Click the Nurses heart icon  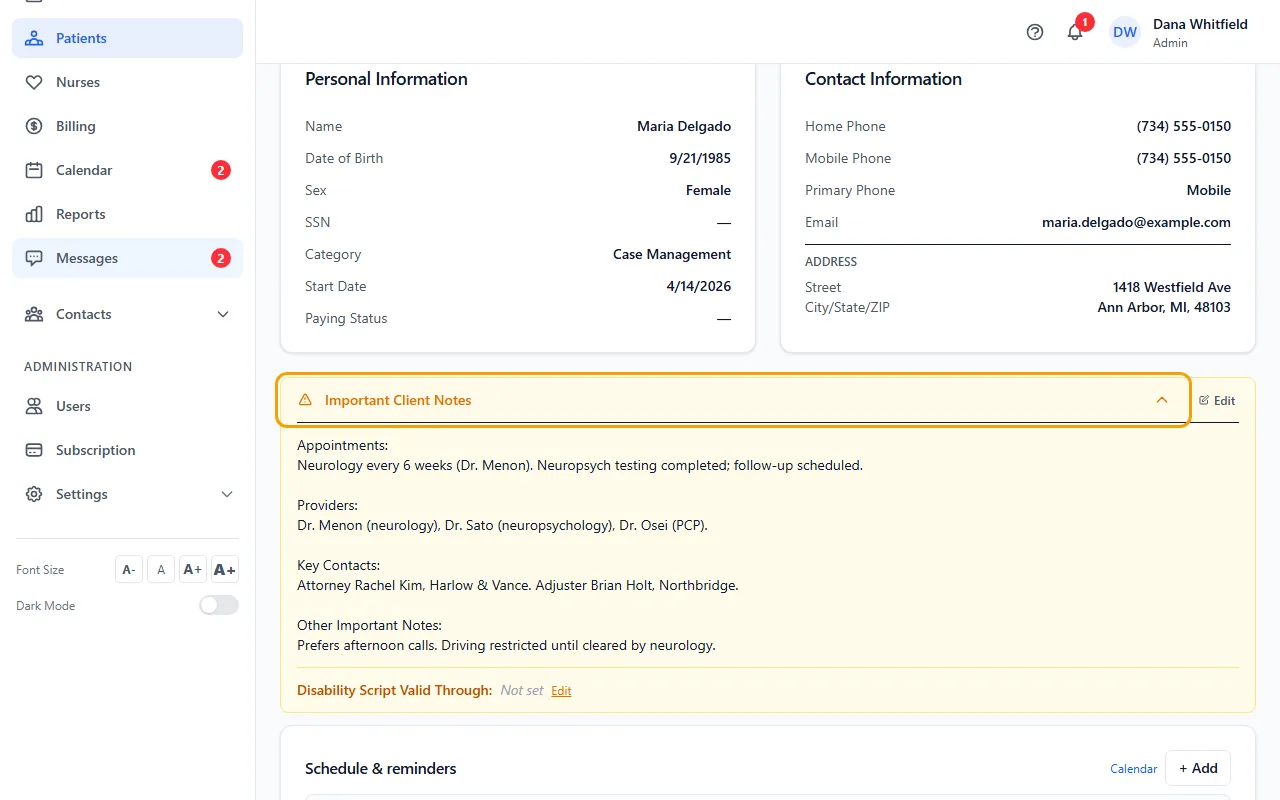pyautogui.click(x=34, y=82)
